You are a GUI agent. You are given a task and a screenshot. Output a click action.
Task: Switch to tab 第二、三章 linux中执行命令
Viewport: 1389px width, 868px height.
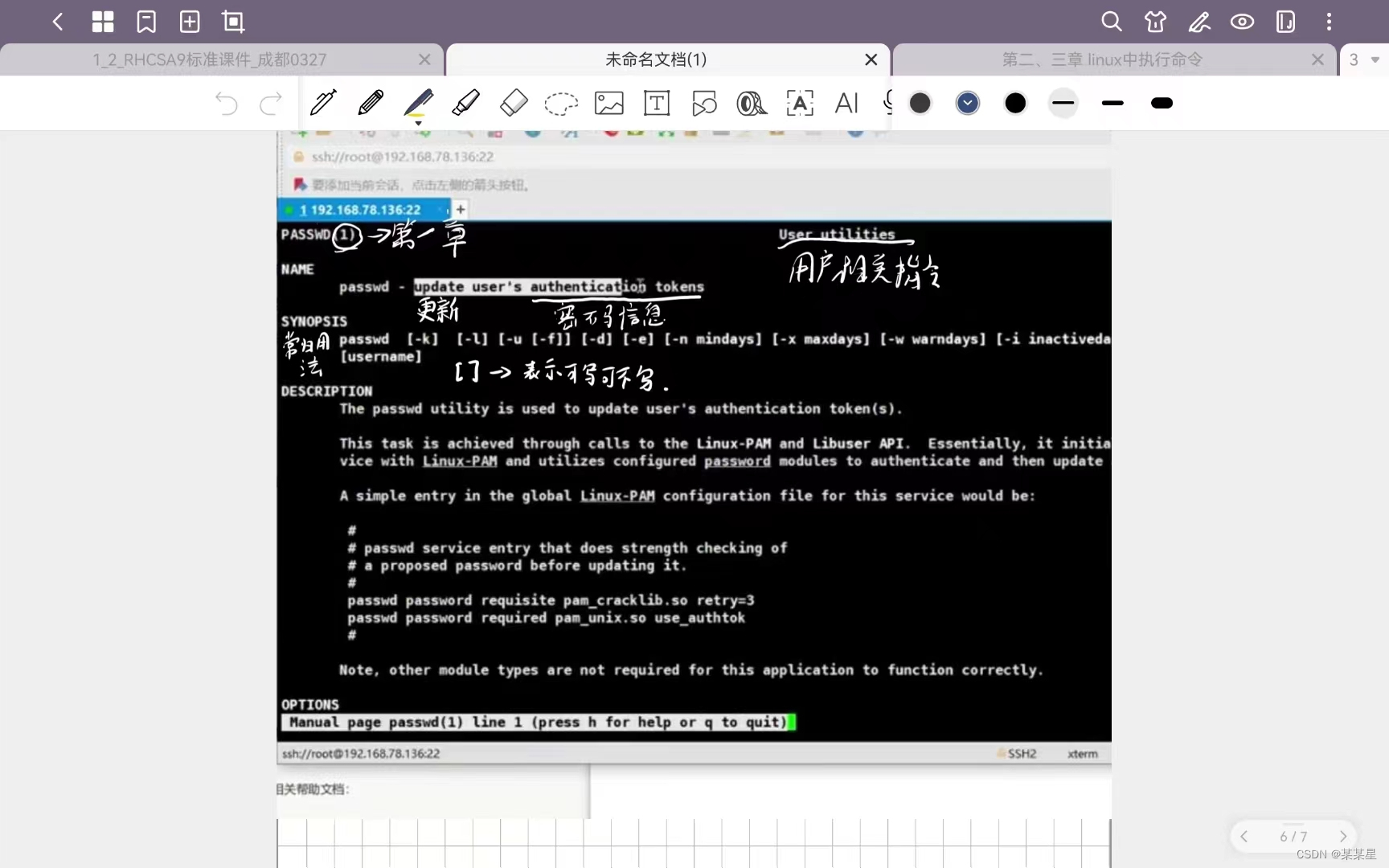[x=1102, y=59]
